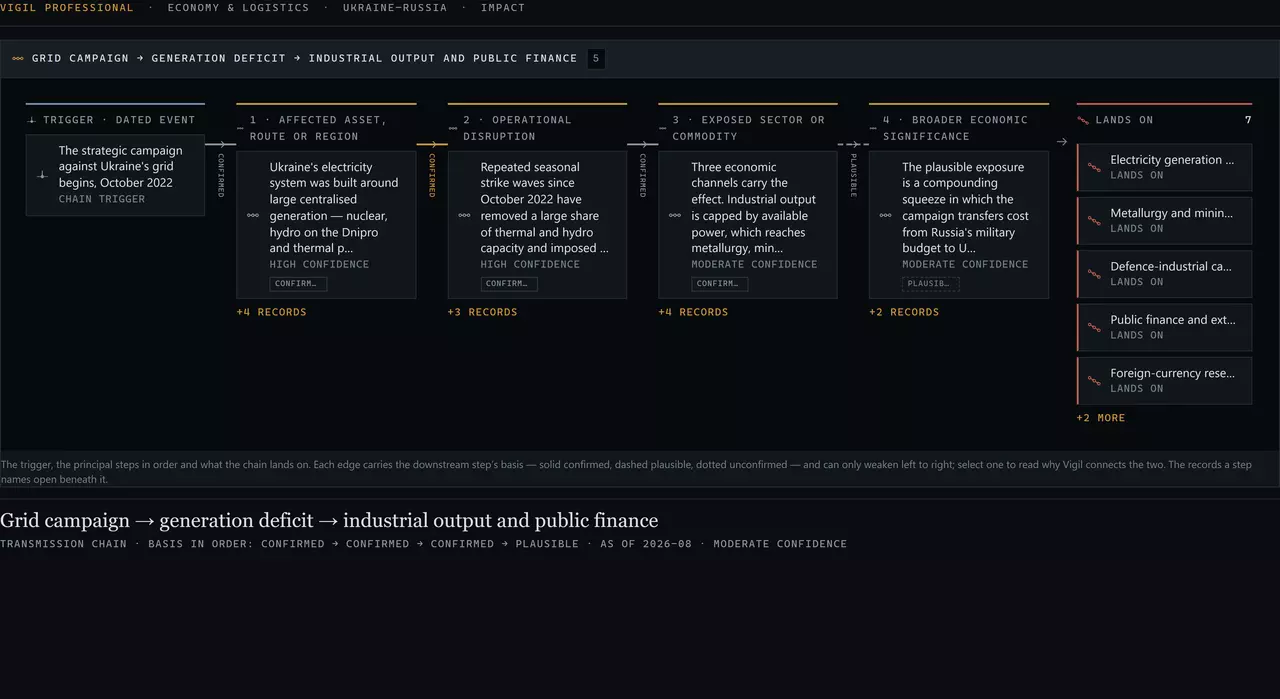This screenshot has width=1280, height=699.
Task: Click the Lands On count 7
Action: tap(1248, 120)
